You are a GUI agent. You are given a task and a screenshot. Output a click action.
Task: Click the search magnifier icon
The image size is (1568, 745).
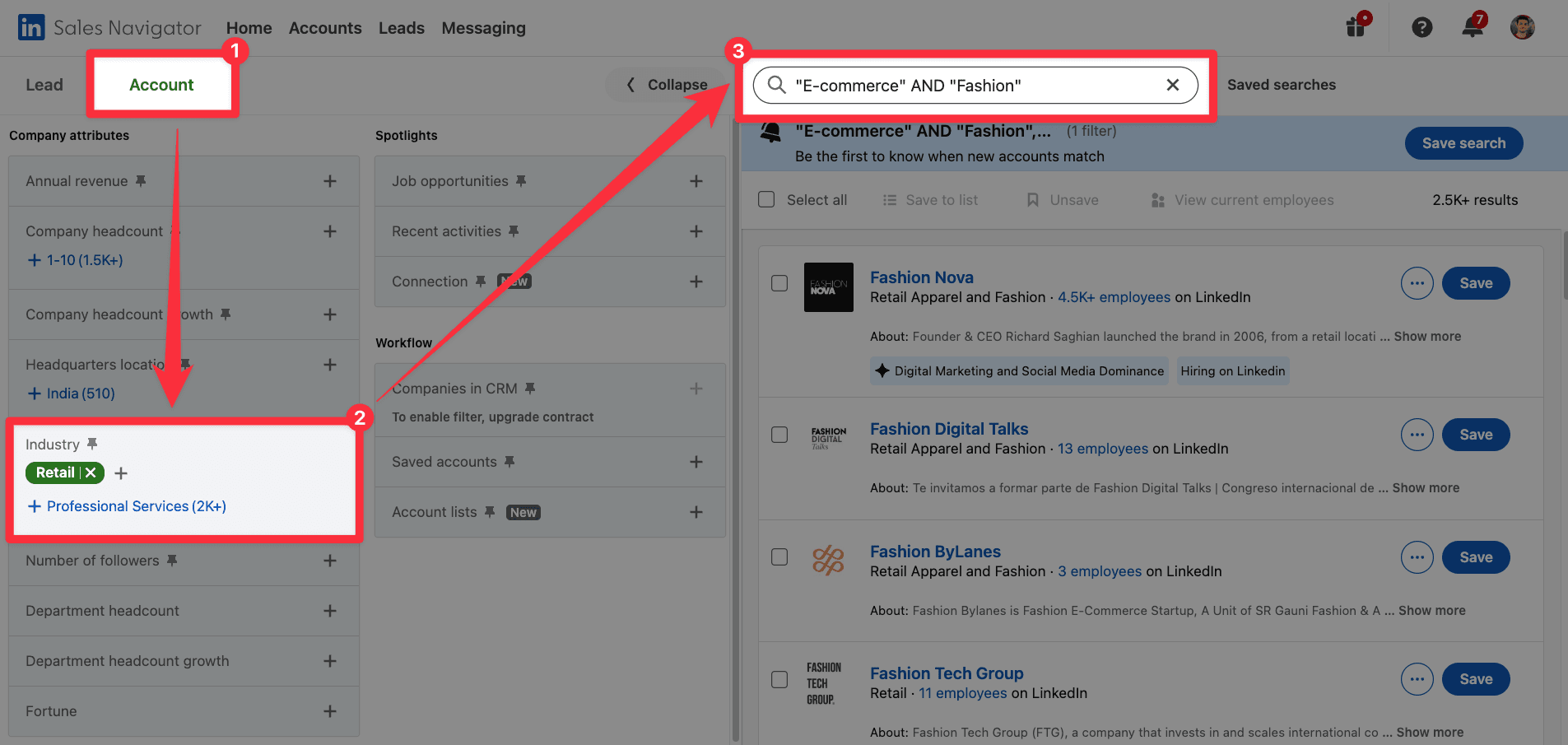coord(776,85)
